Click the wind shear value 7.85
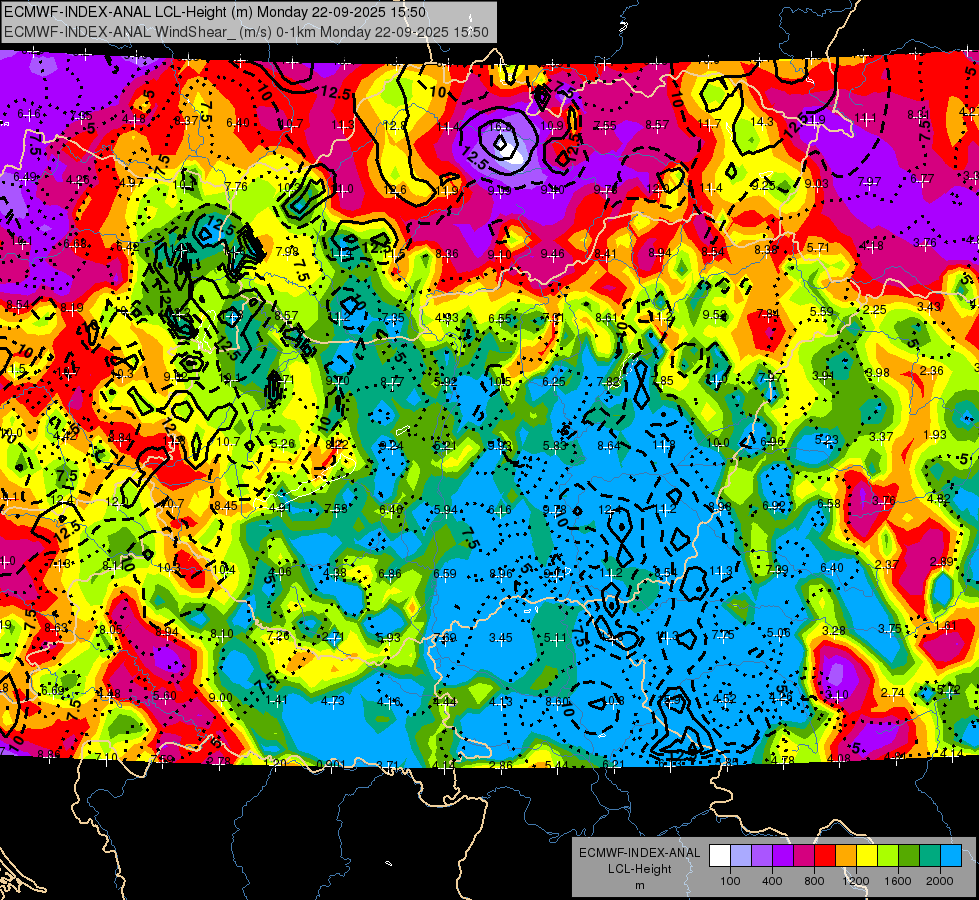 pyautogui.click(x=662, y=380)
